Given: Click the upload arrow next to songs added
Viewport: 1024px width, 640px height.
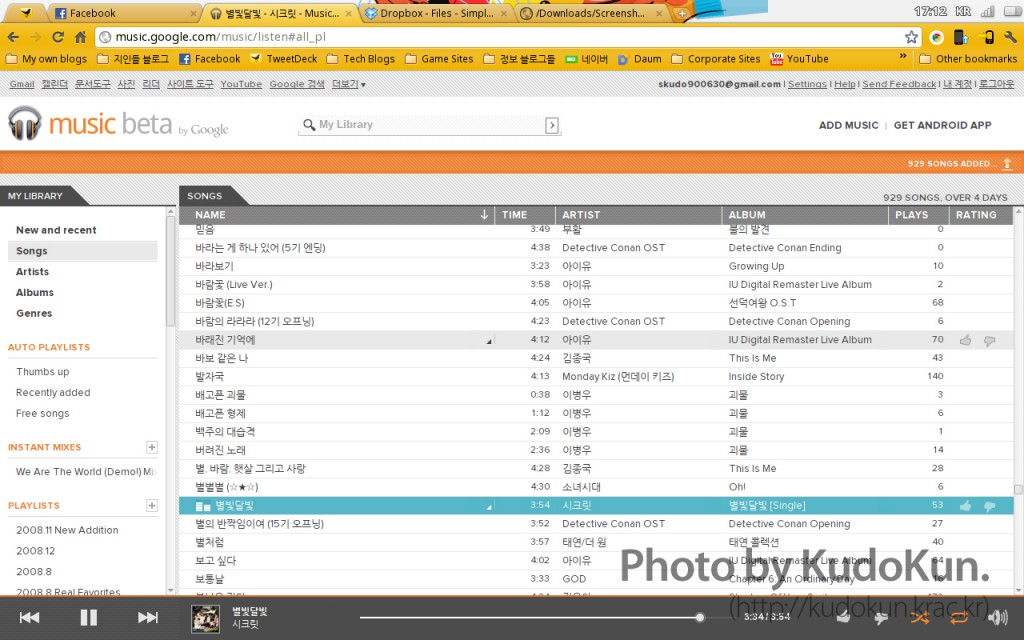Looking at the screenshot, I should pyautogui.click(x=1007, y=163).
